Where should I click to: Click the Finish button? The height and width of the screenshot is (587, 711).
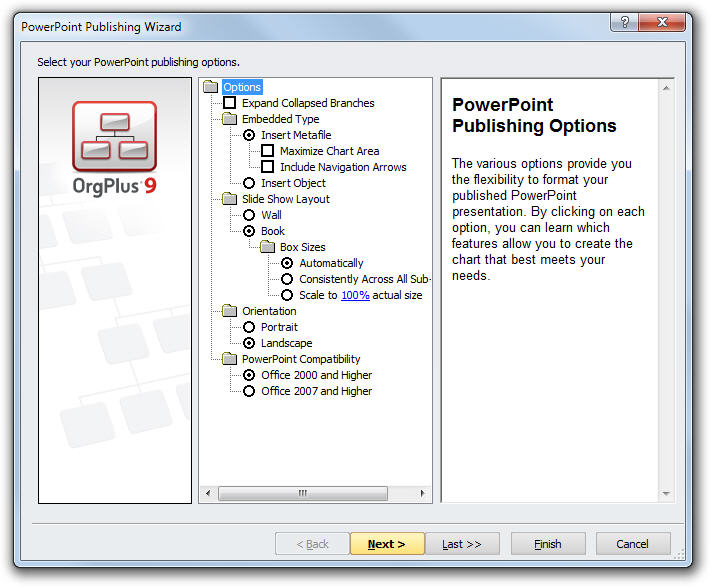coord(547,544)
